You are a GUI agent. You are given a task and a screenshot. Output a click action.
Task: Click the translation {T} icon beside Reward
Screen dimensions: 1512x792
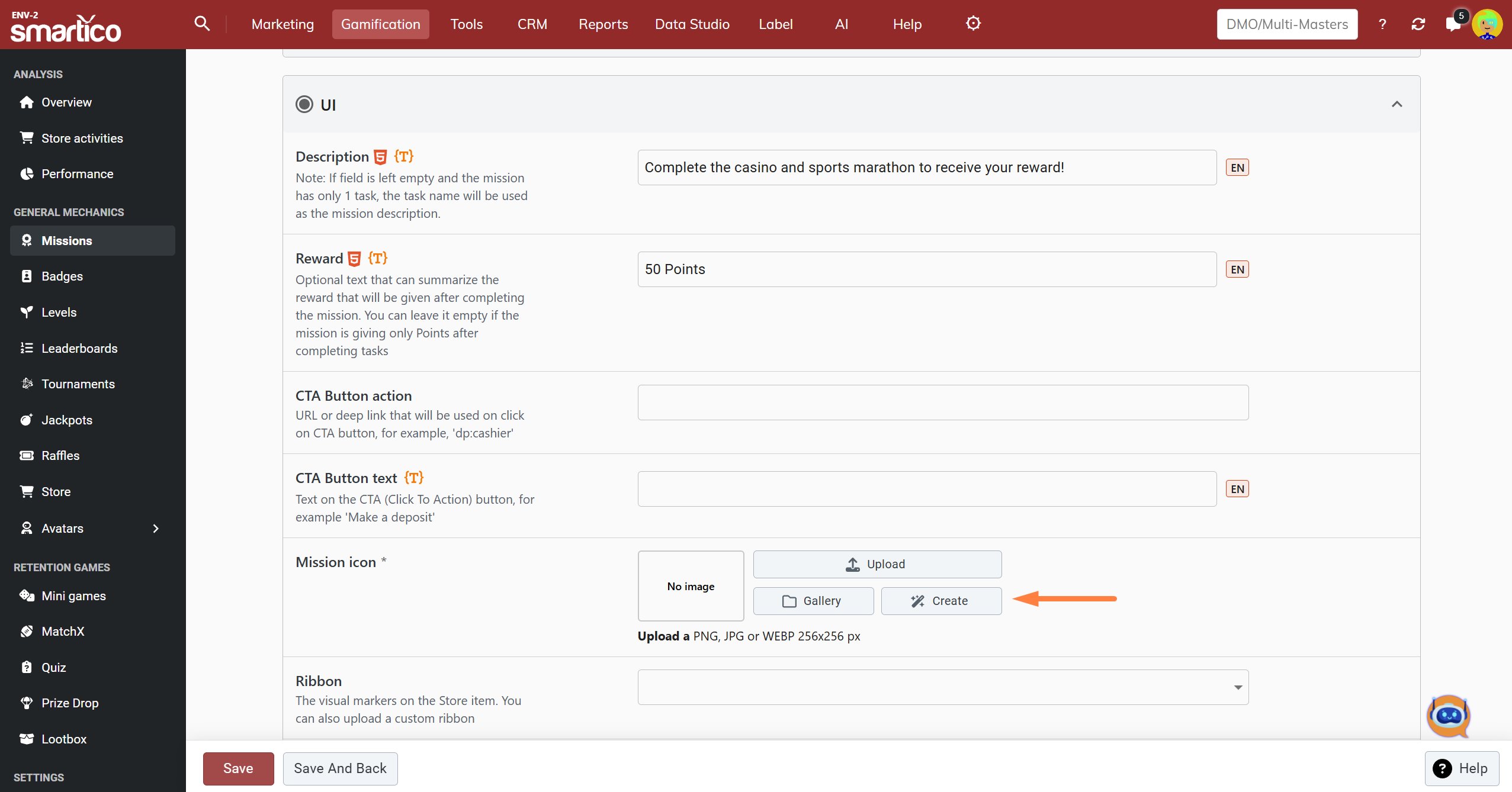tap(378, 258)
